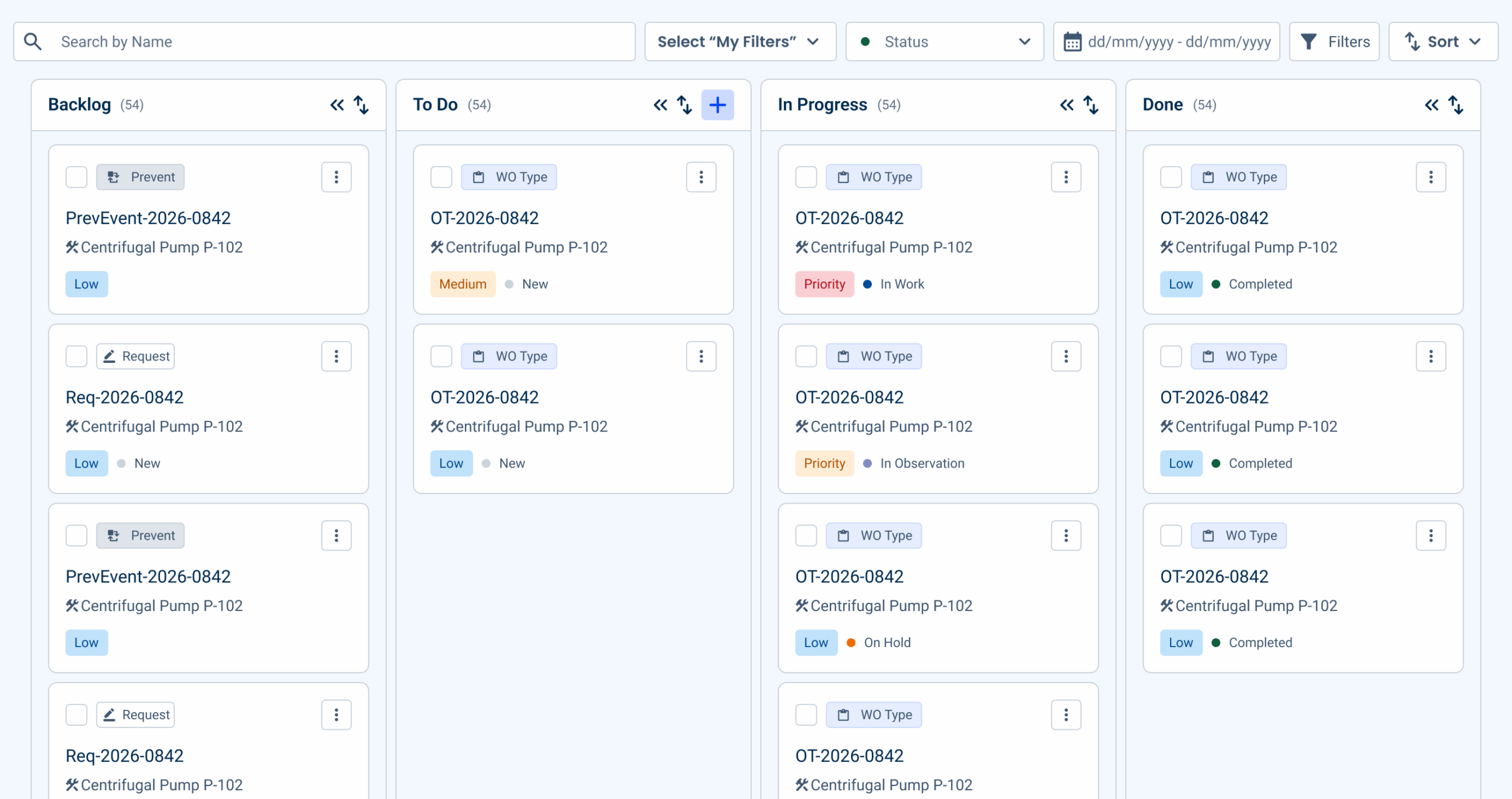The image size is (1512, 799).
Task: Open first PrevEvent-2026-0842 card title
Action: pos(148,218)
